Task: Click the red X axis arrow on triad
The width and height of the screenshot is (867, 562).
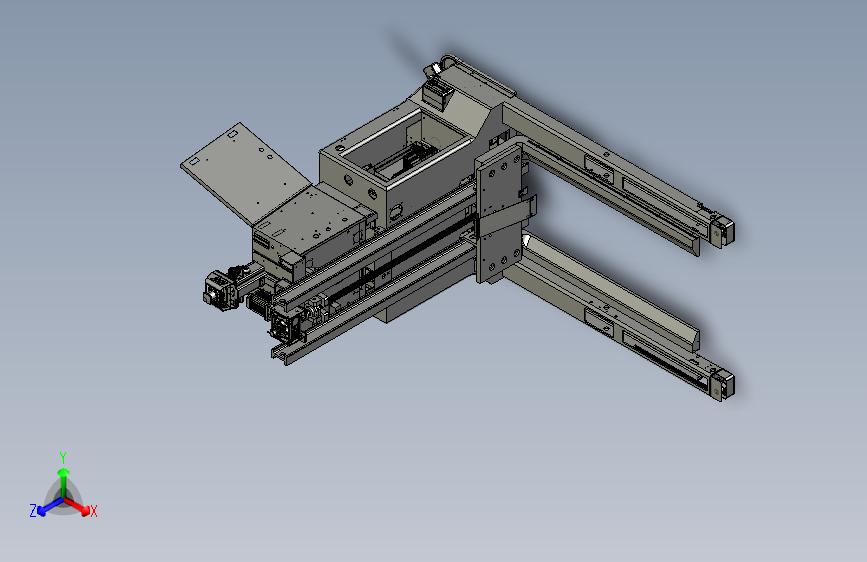Action: [x=78, y=507]
